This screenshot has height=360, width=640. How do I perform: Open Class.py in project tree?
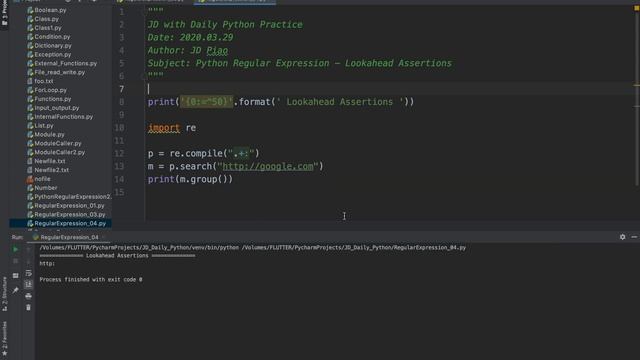click(x=47, y=19)
